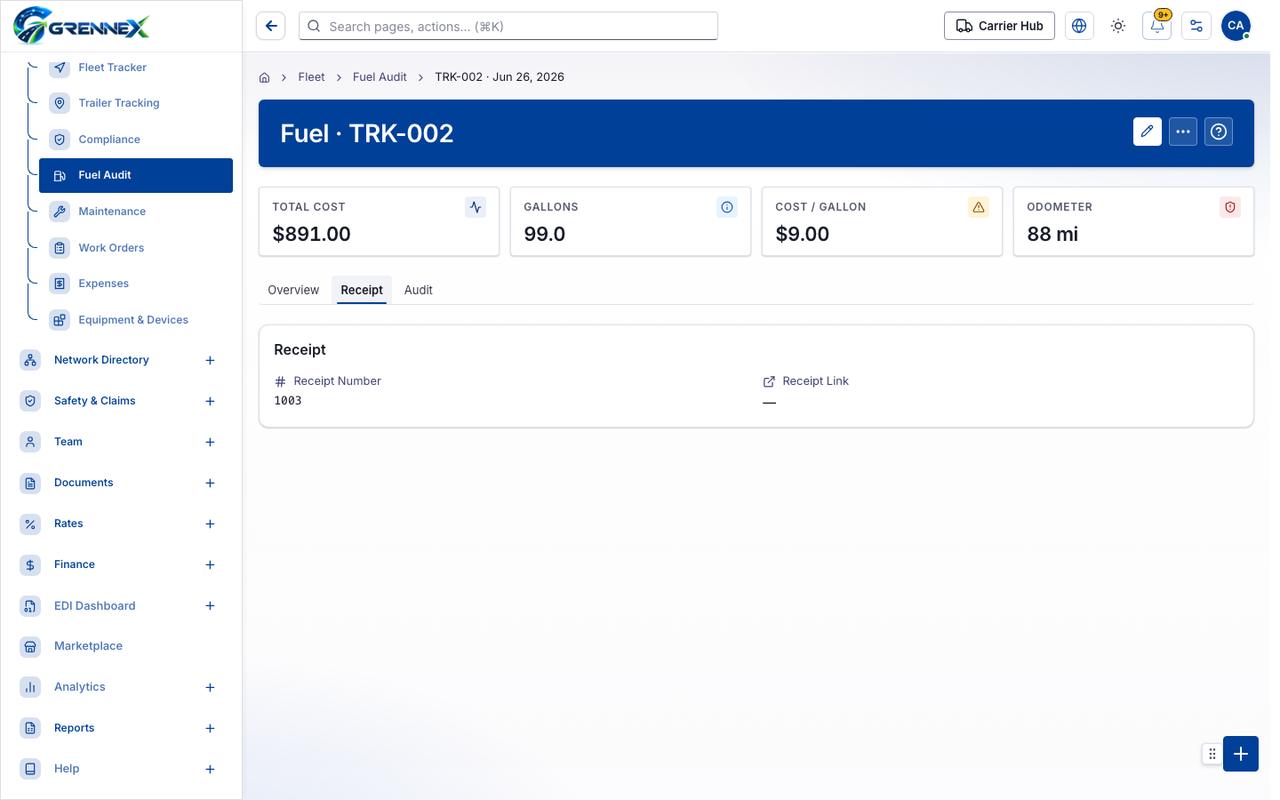Click the Gallons info icon
Screen dimensions: 1280x800
pos(727,207)
